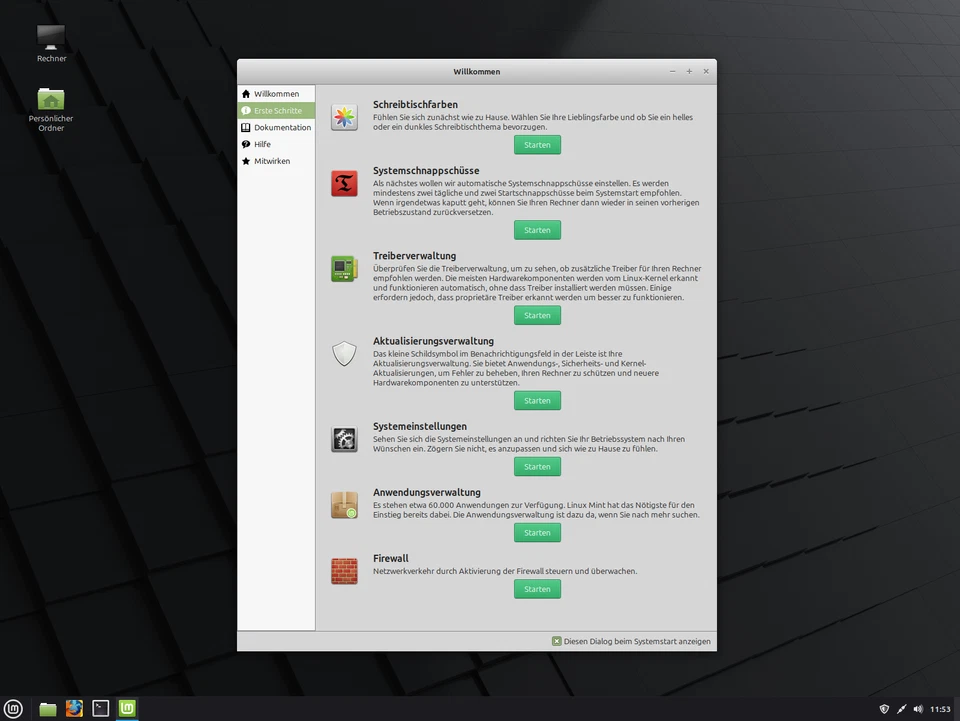Open the volume control in the tray
960x721 pixels.
pyautogui.click(x=917, y=708)
